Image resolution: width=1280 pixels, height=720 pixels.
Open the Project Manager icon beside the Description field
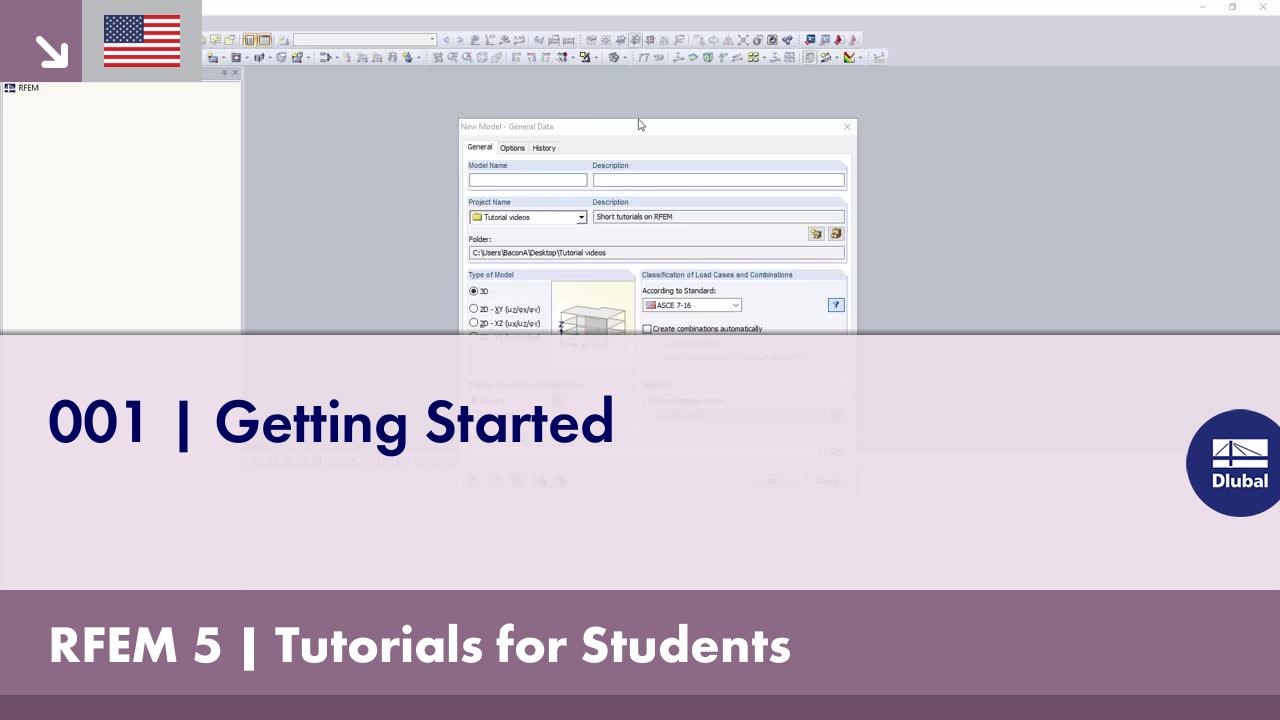836,233
